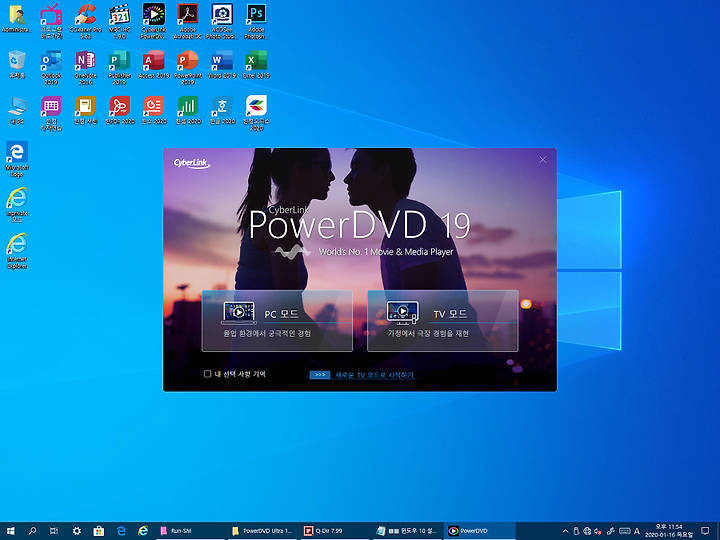This screenshot has width=720, height=540.
Task: Open CyberLink PowerDVD desktop shortcut
Action: point(154,21)
